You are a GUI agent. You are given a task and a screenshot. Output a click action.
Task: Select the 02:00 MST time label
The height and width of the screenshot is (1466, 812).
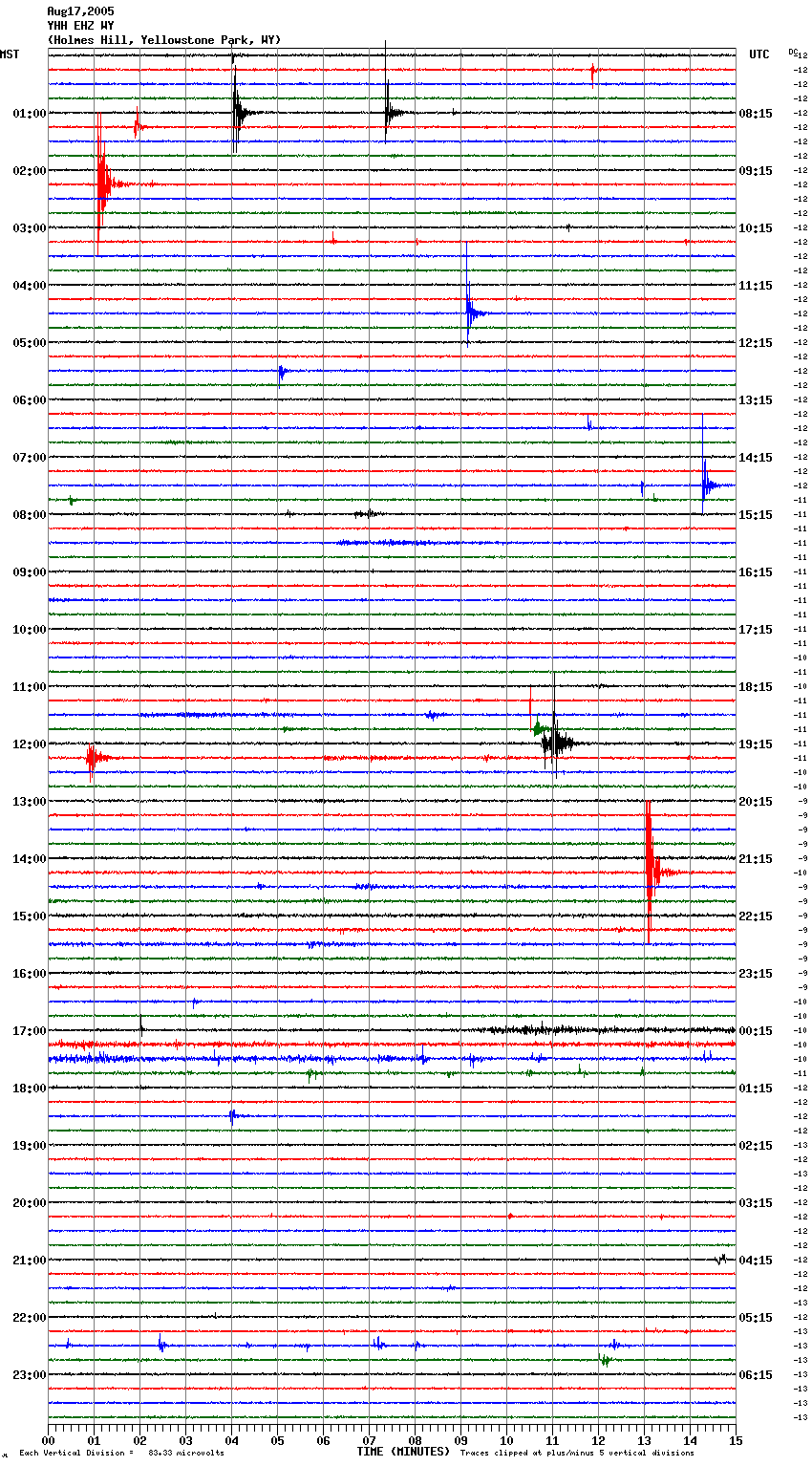30,171
